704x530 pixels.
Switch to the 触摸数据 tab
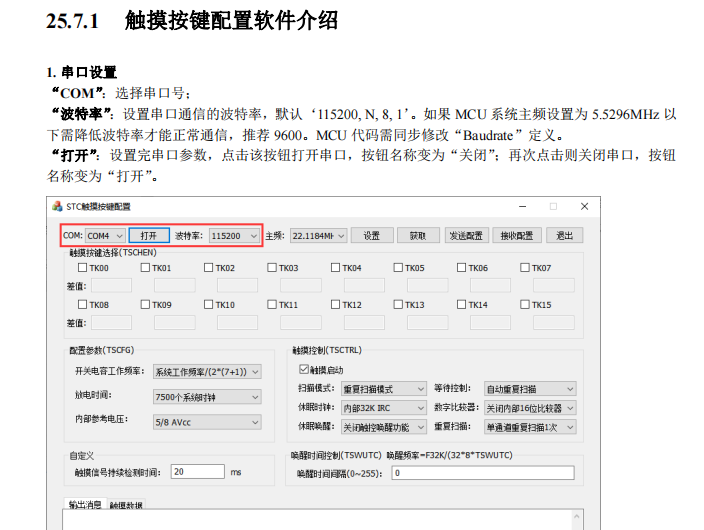[x=126, y=505]
